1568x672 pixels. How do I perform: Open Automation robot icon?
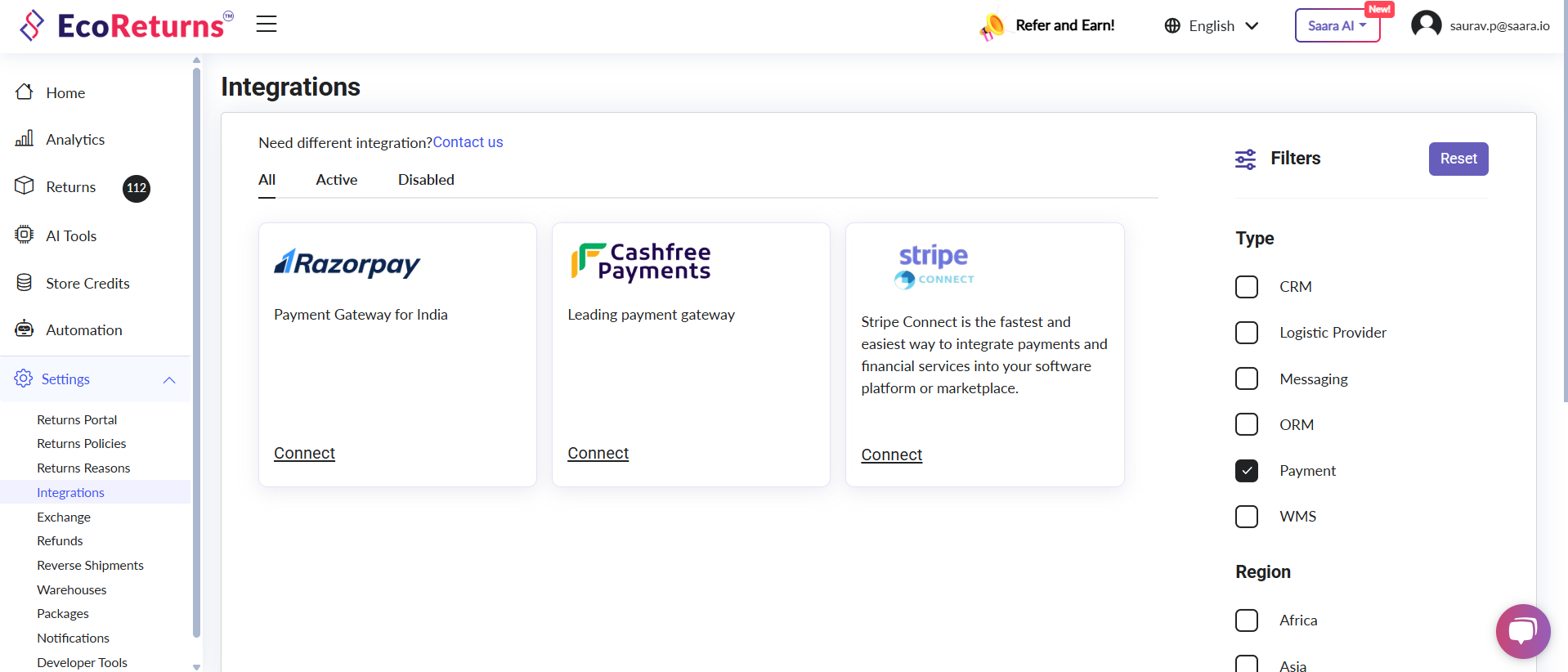click(x=25, y=329)
